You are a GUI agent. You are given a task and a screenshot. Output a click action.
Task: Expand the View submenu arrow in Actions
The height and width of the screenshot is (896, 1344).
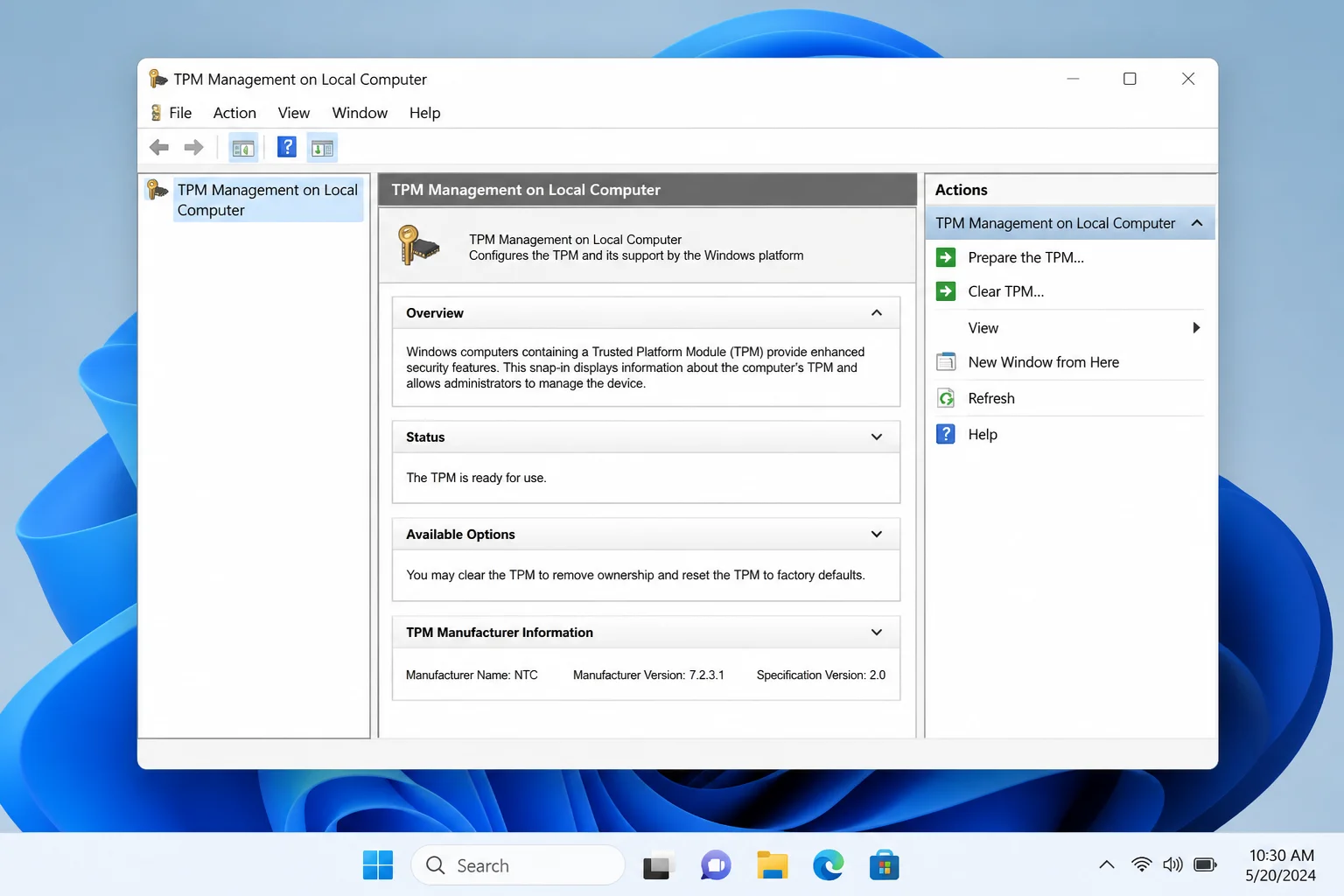coord(1196,328)
